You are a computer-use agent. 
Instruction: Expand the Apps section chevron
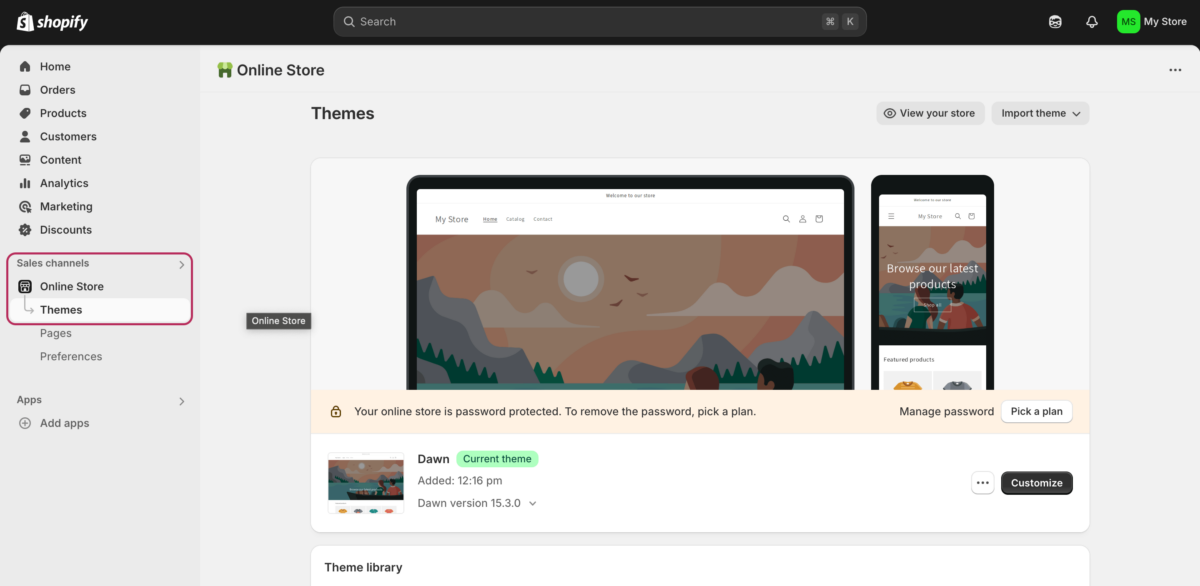click(x=181, y=401)
